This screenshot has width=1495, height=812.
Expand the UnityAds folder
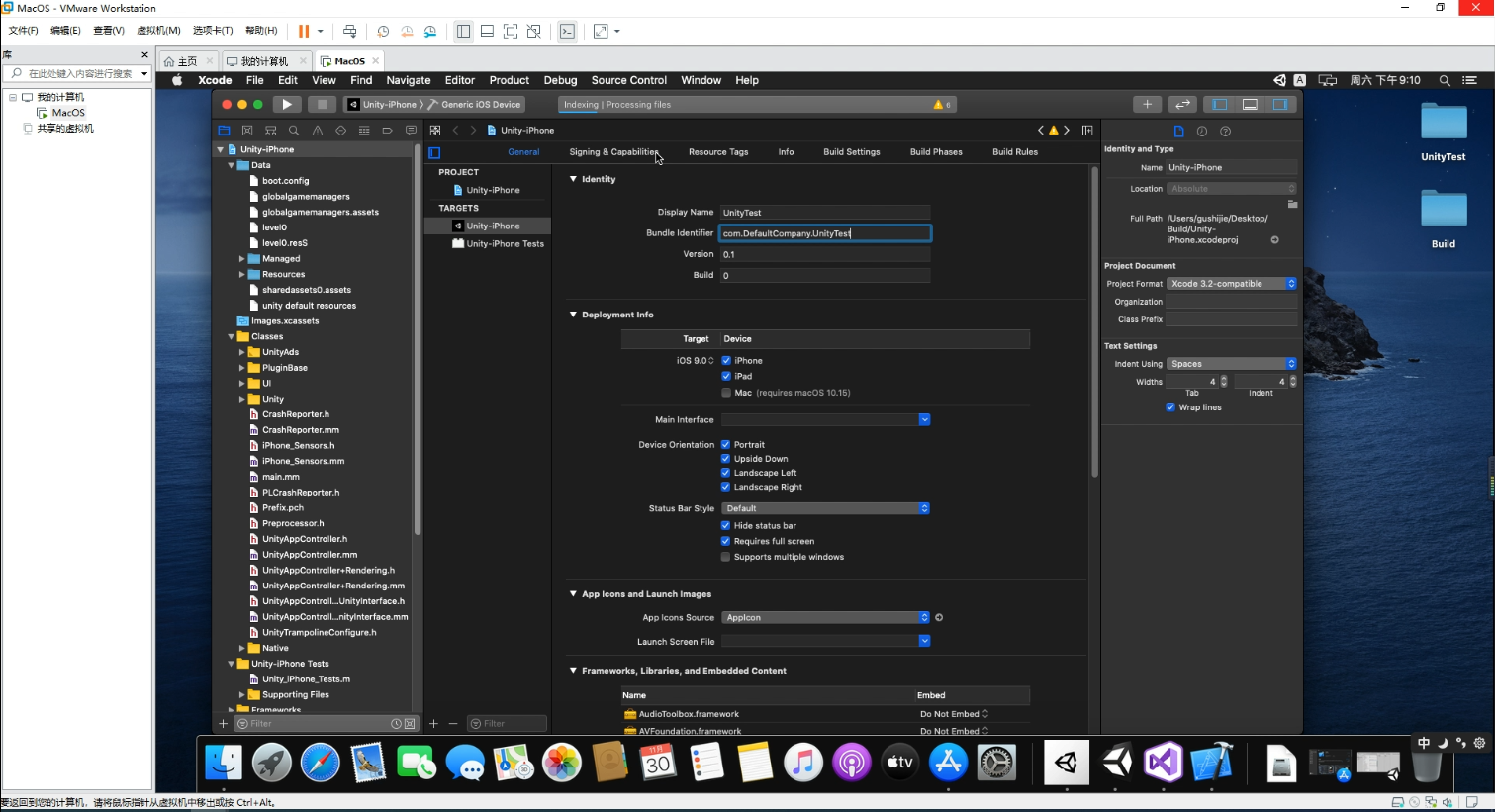(x=242, y=352)
